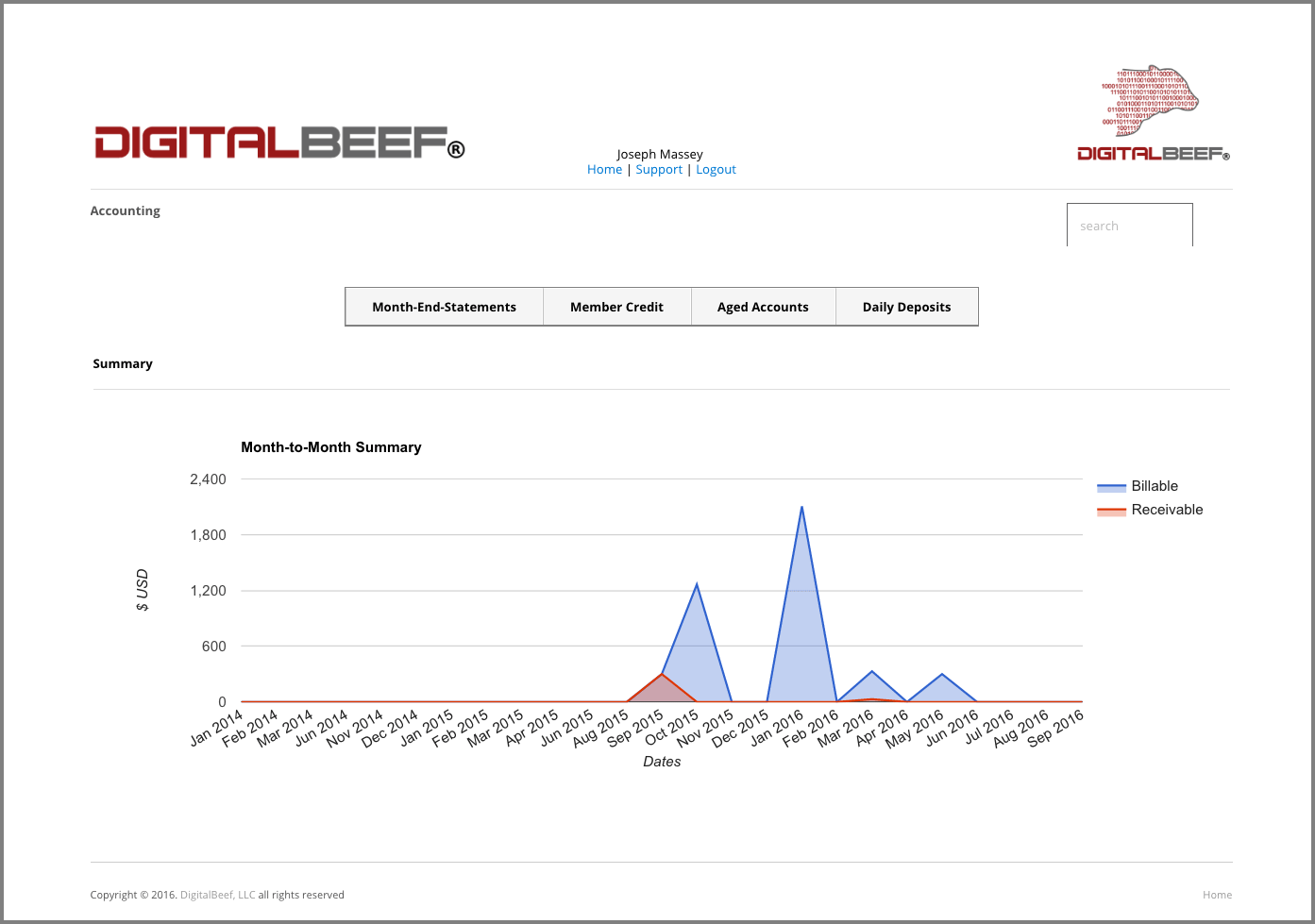Click the Jan 2016 billable peak on chart
This screenshot has width=1315, height=924.
click(801, 507)
